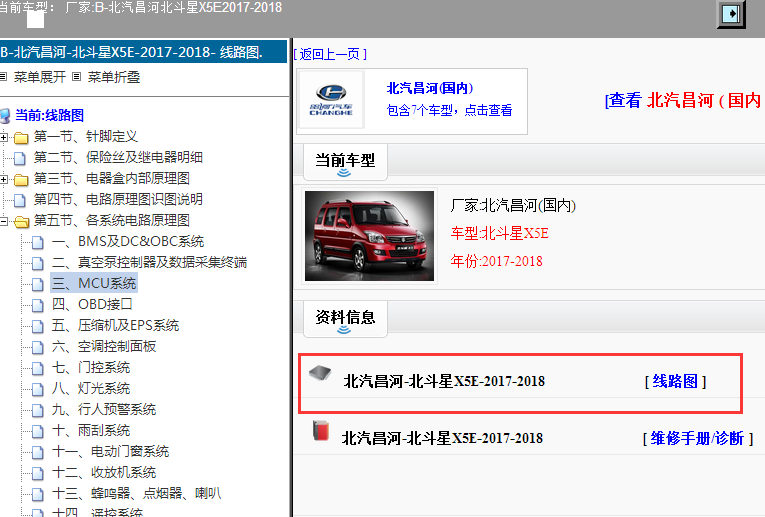Click page icon beside OBD接口

(x=38, y=305)
